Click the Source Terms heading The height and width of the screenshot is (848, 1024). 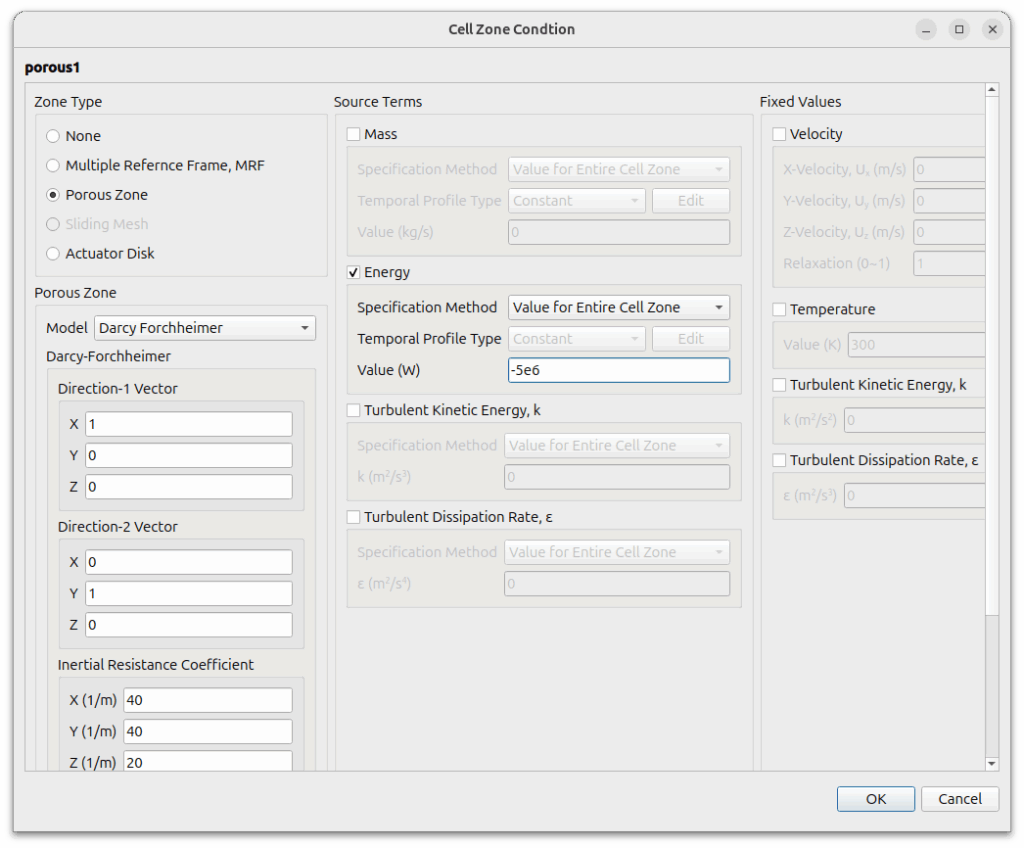pyautogui.click(x=377, y=102)
